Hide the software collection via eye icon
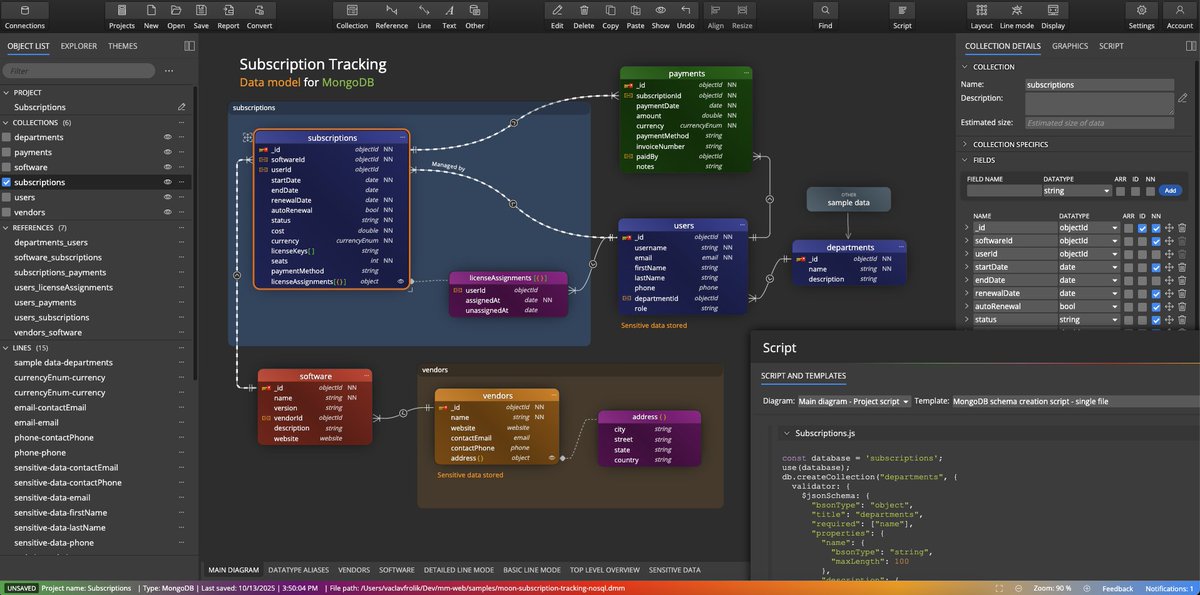 (x=167, y=167)
